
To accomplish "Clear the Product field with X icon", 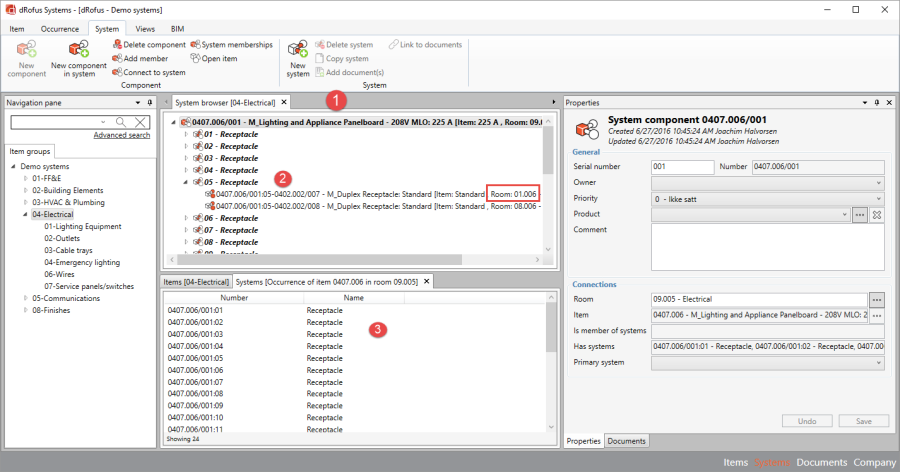I will tap(877, 215).
